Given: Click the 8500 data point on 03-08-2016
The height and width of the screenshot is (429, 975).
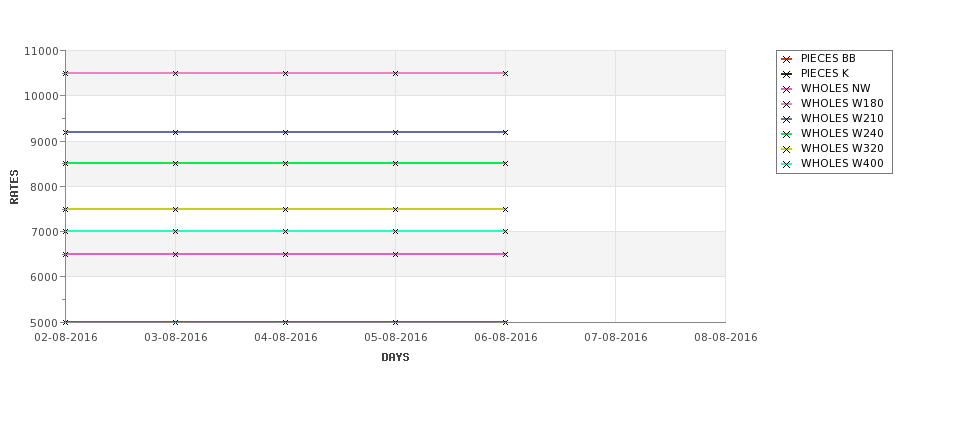Looking at the screenshot, I should (175, 163).
